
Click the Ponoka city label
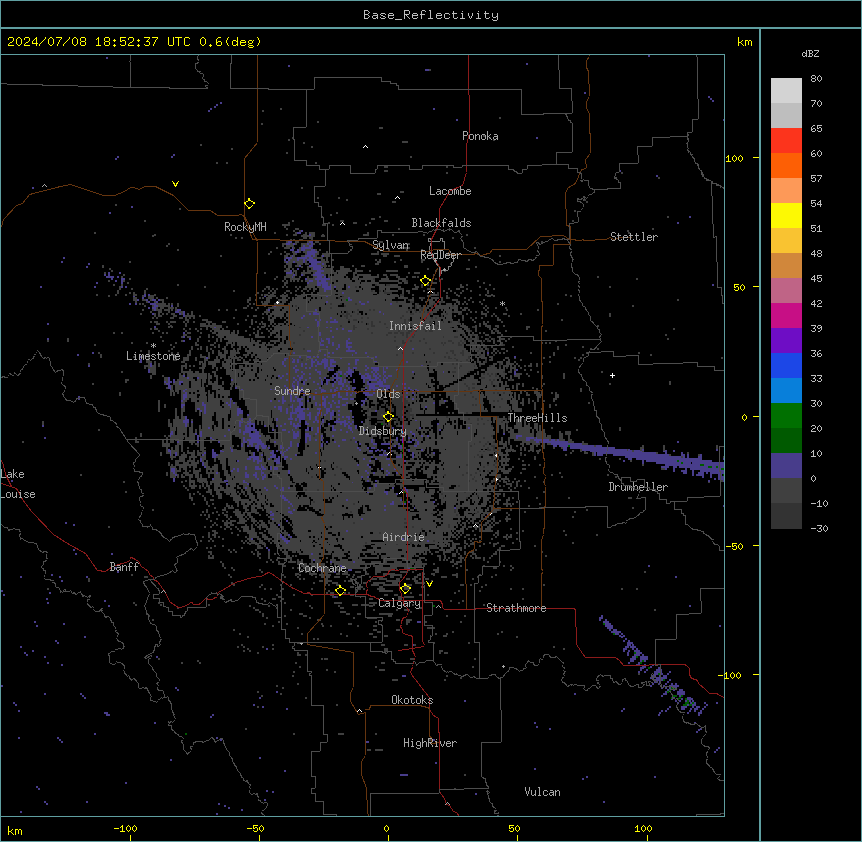point(480,136)
